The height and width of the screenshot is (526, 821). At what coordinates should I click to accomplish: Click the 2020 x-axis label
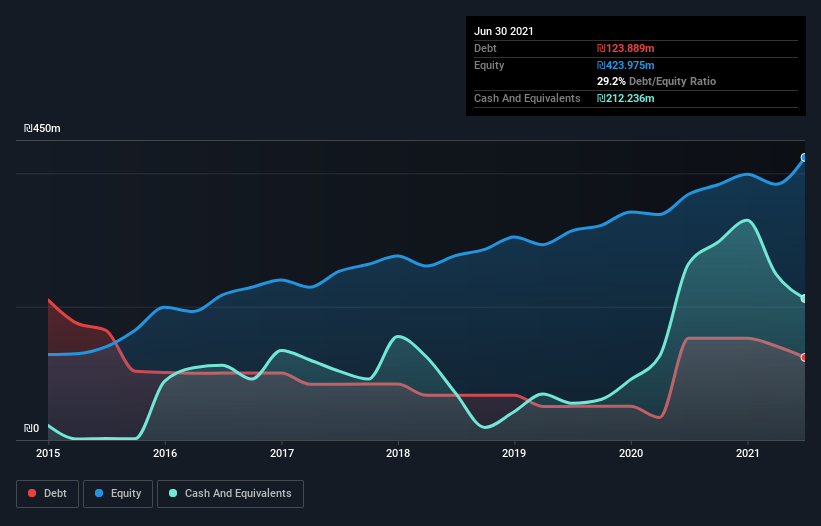click(631, 453)
